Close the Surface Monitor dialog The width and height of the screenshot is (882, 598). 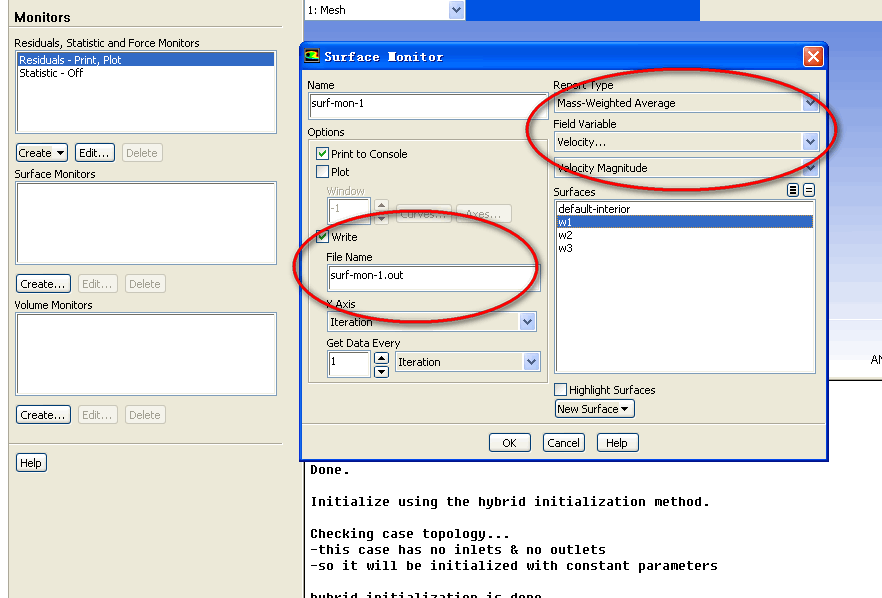click(813, 57)
